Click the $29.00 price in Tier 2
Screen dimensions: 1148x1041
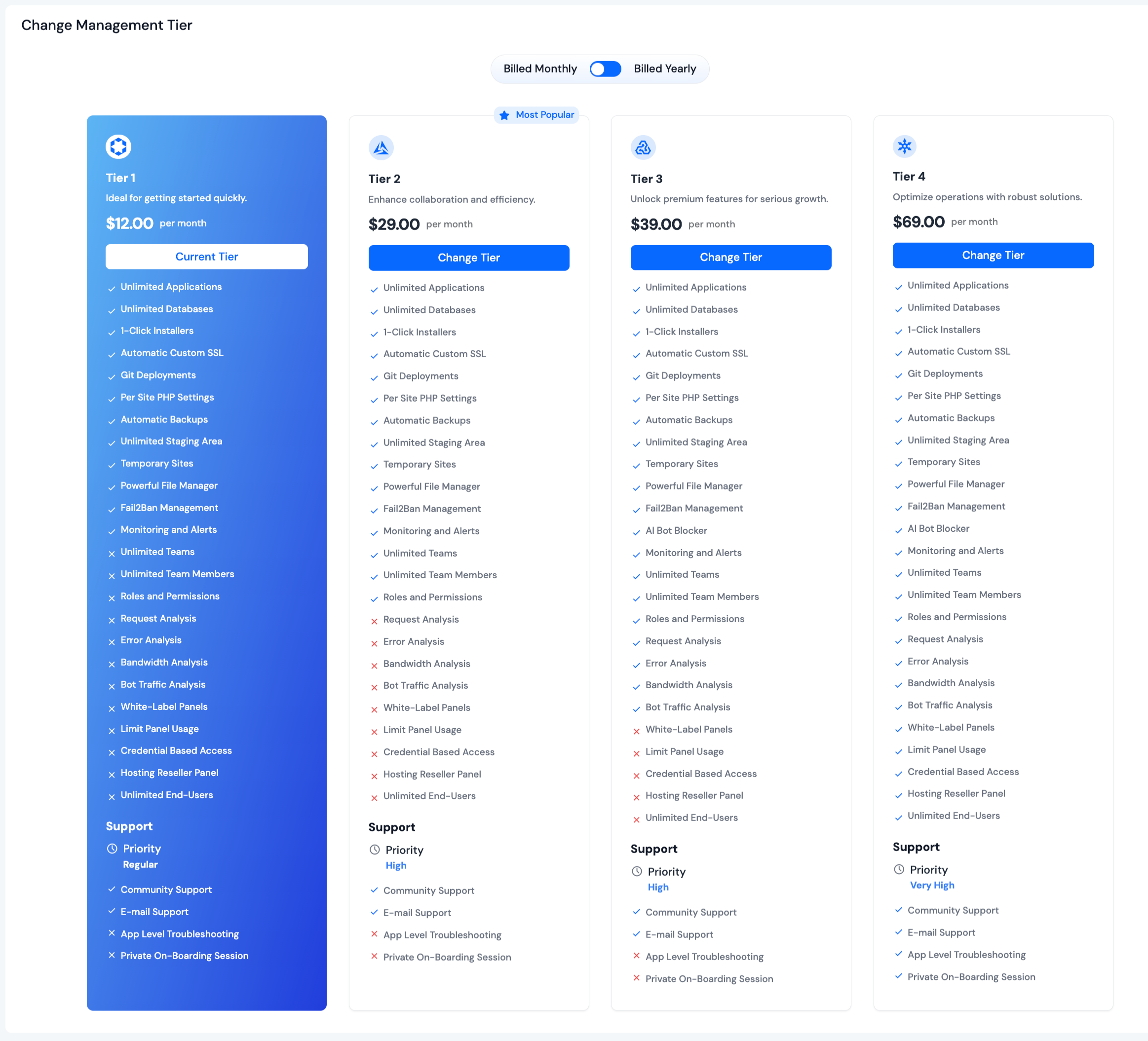coord(393,224)
